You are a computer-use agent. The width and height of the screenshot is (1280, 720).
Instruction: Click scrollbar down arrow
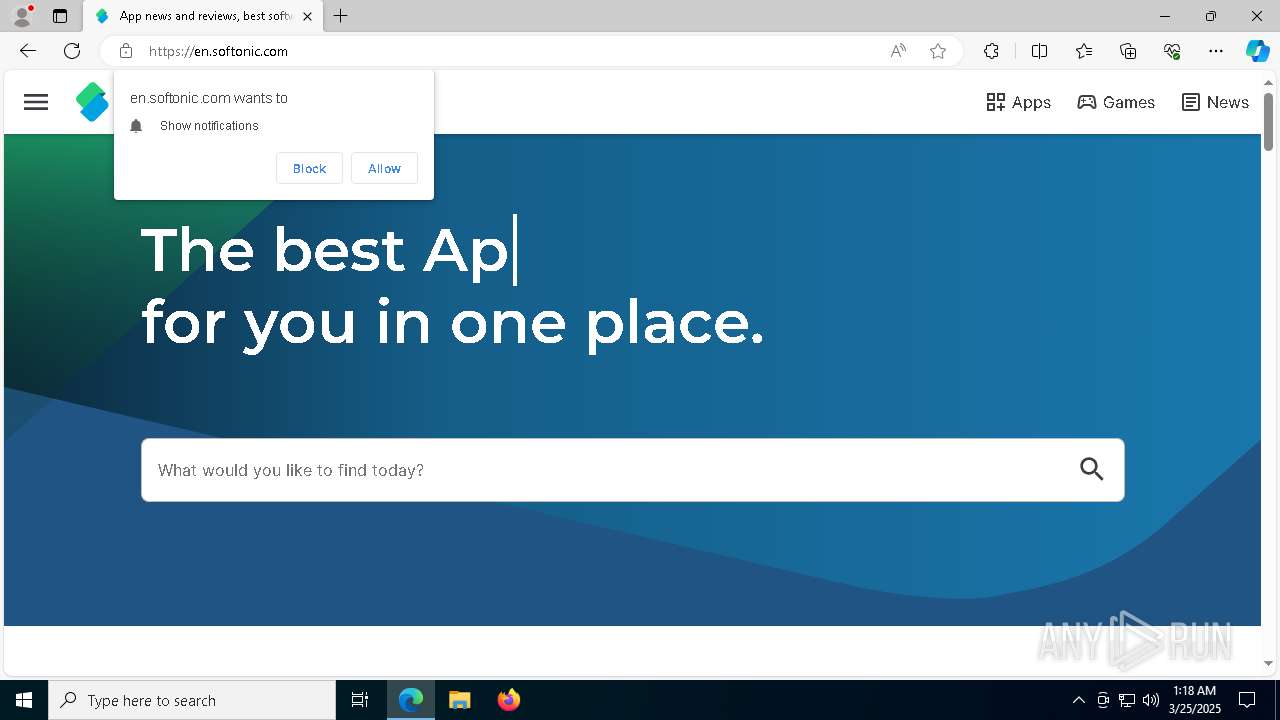pos(1268,663)
